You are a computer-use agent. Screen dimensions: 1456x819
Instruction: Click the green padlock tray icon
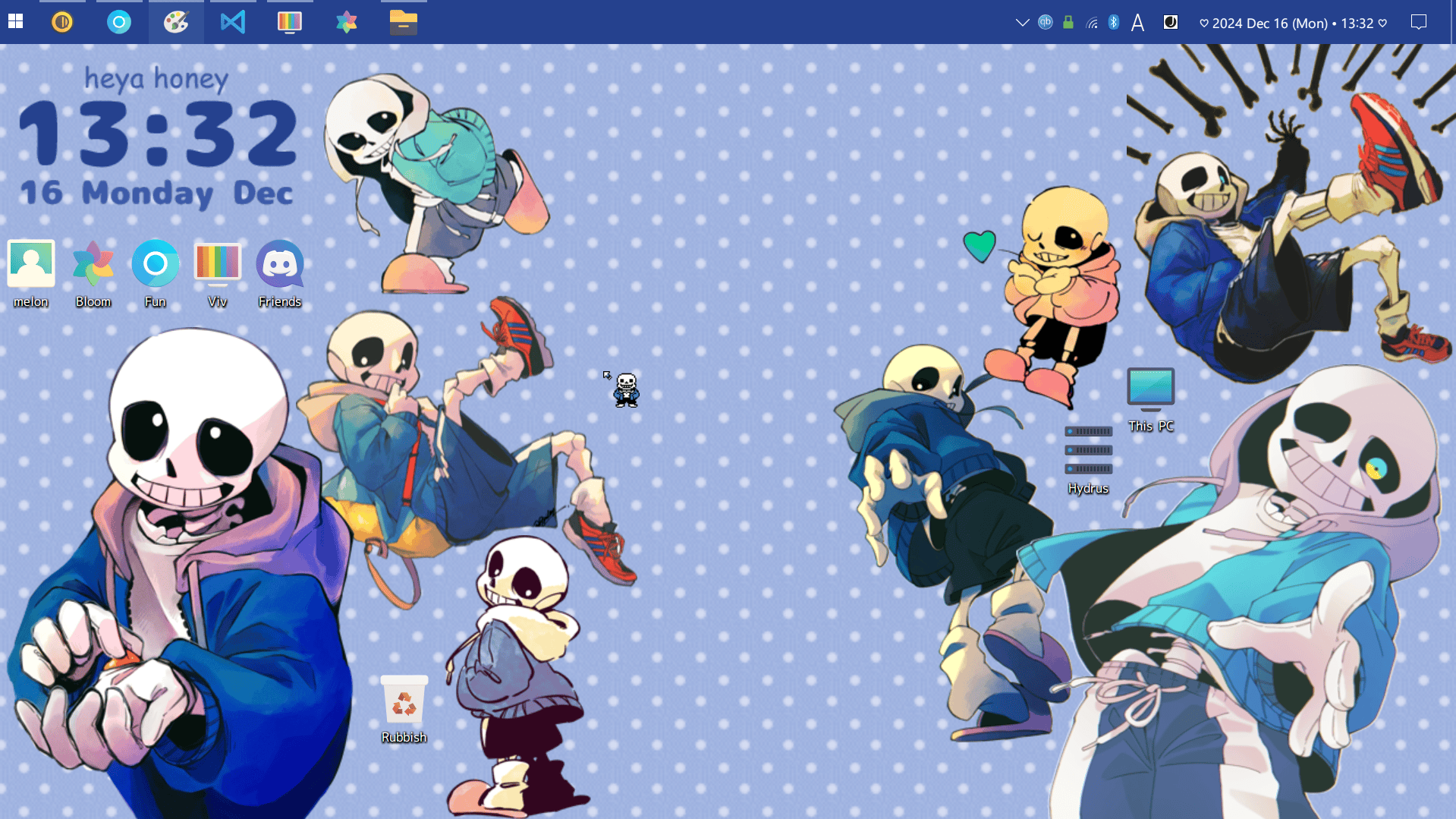click(x=1068, y=22)
